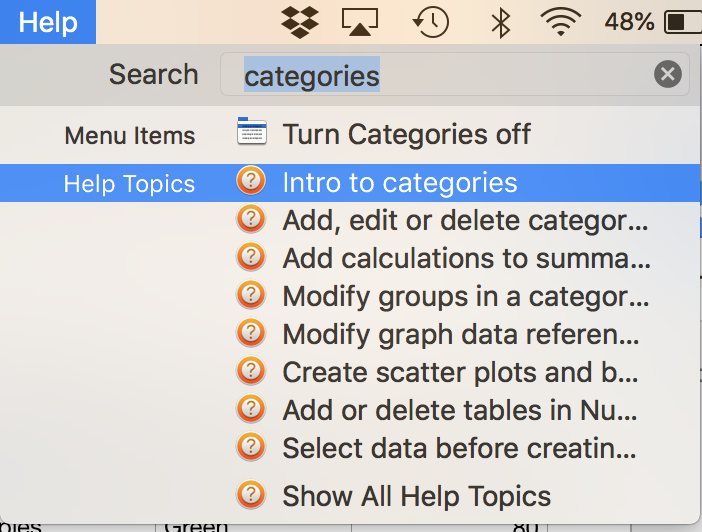Select Turn Categories off menu item

coord(406,134)
